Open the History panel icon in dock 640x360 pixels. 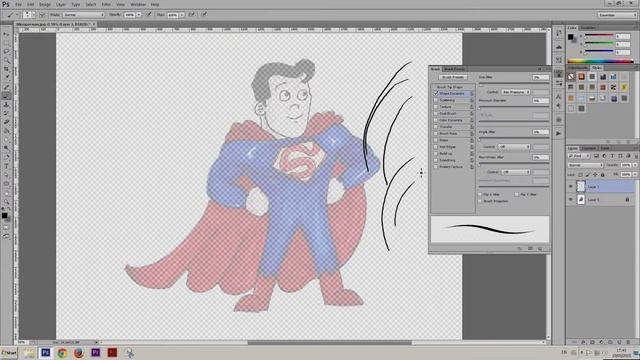(558, 33)
